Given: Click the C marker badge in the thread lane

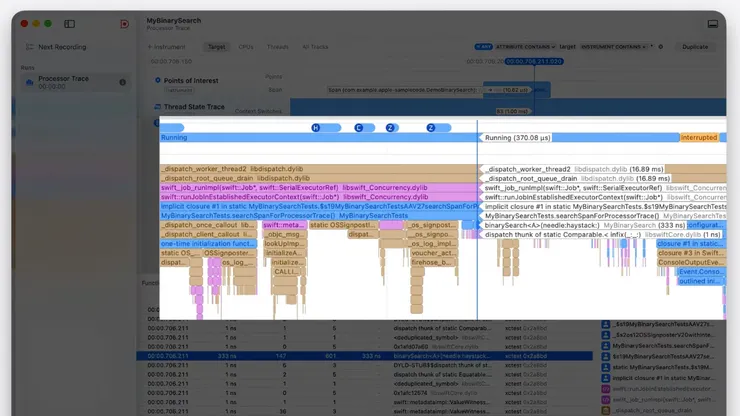Looking at the screenshot, I should [x=359, y=128].
